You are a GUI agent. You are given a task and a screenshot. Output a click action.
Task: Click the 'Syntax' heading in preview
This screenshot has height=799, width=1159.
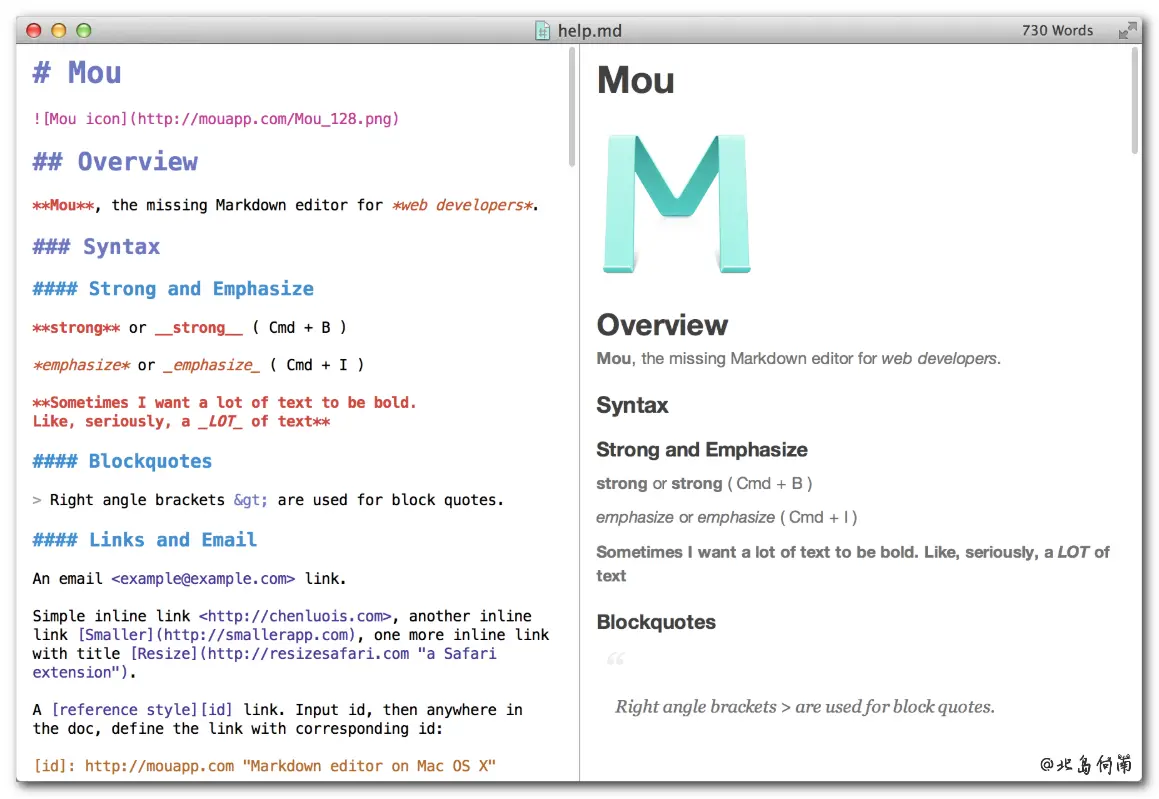(633, 405)
